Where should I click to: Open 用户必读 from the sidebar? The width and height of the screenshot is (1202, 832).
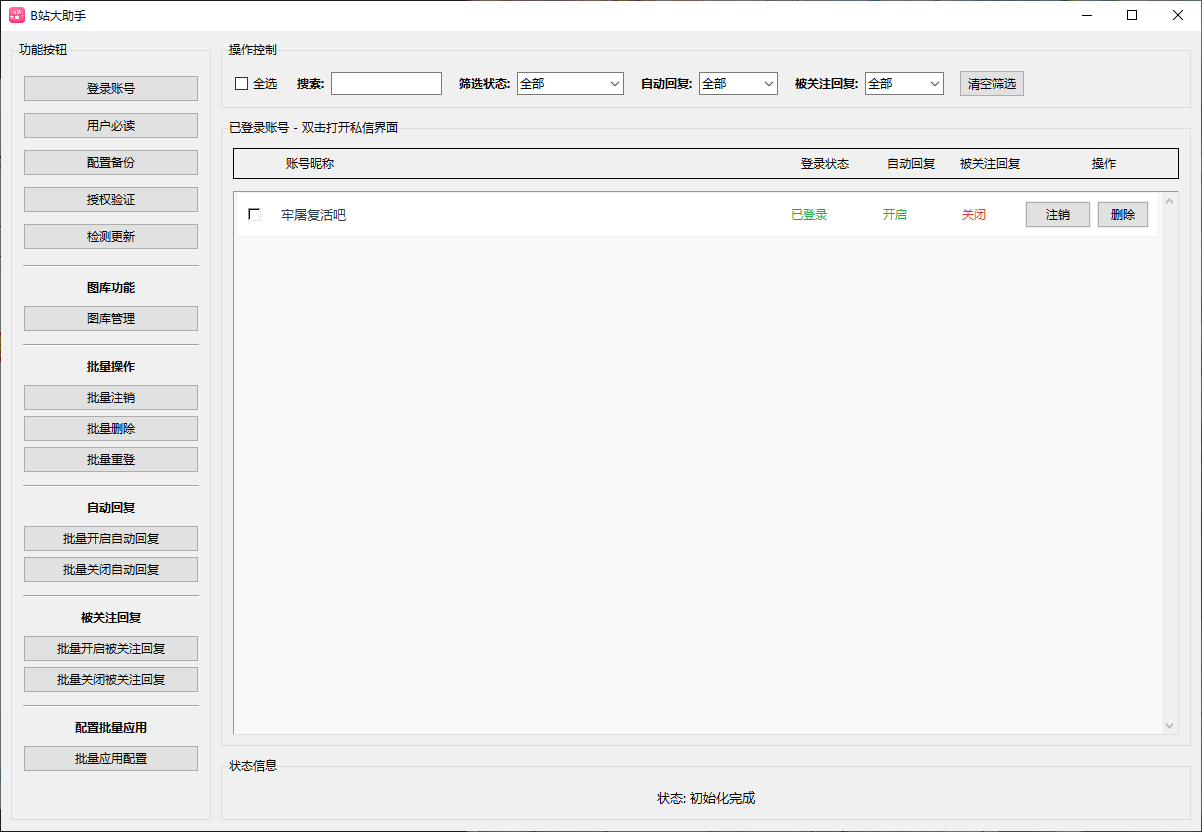pyautogui.click(x=111, y=125)
